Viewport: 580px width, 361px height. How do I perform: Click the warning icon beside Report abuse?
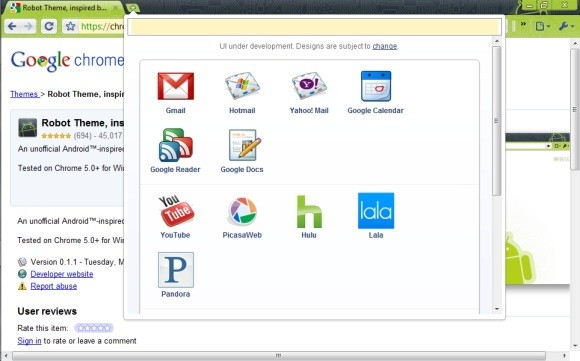tap(22, 286)
